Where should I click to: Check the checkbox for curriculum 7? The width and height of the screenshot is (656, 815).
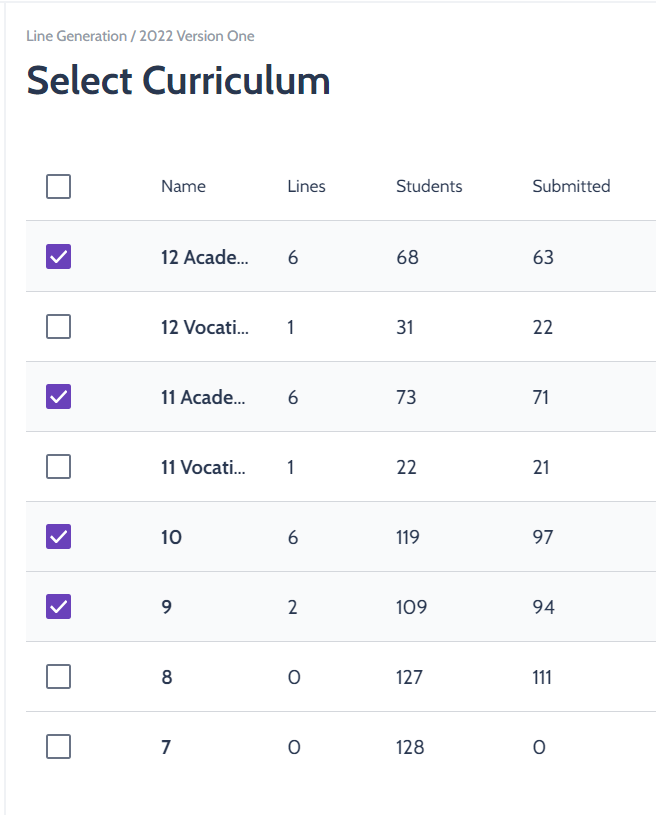tap(58, 746)
